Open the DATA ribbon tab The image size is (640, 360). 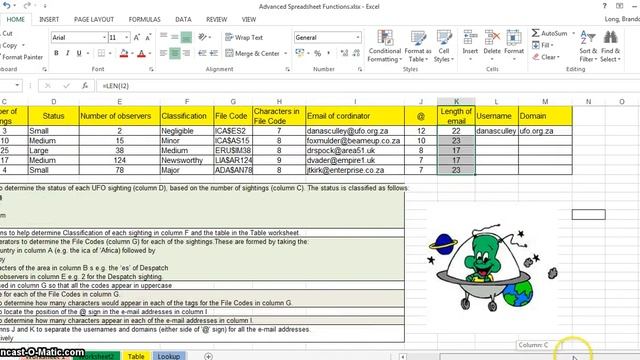[183, 19]
